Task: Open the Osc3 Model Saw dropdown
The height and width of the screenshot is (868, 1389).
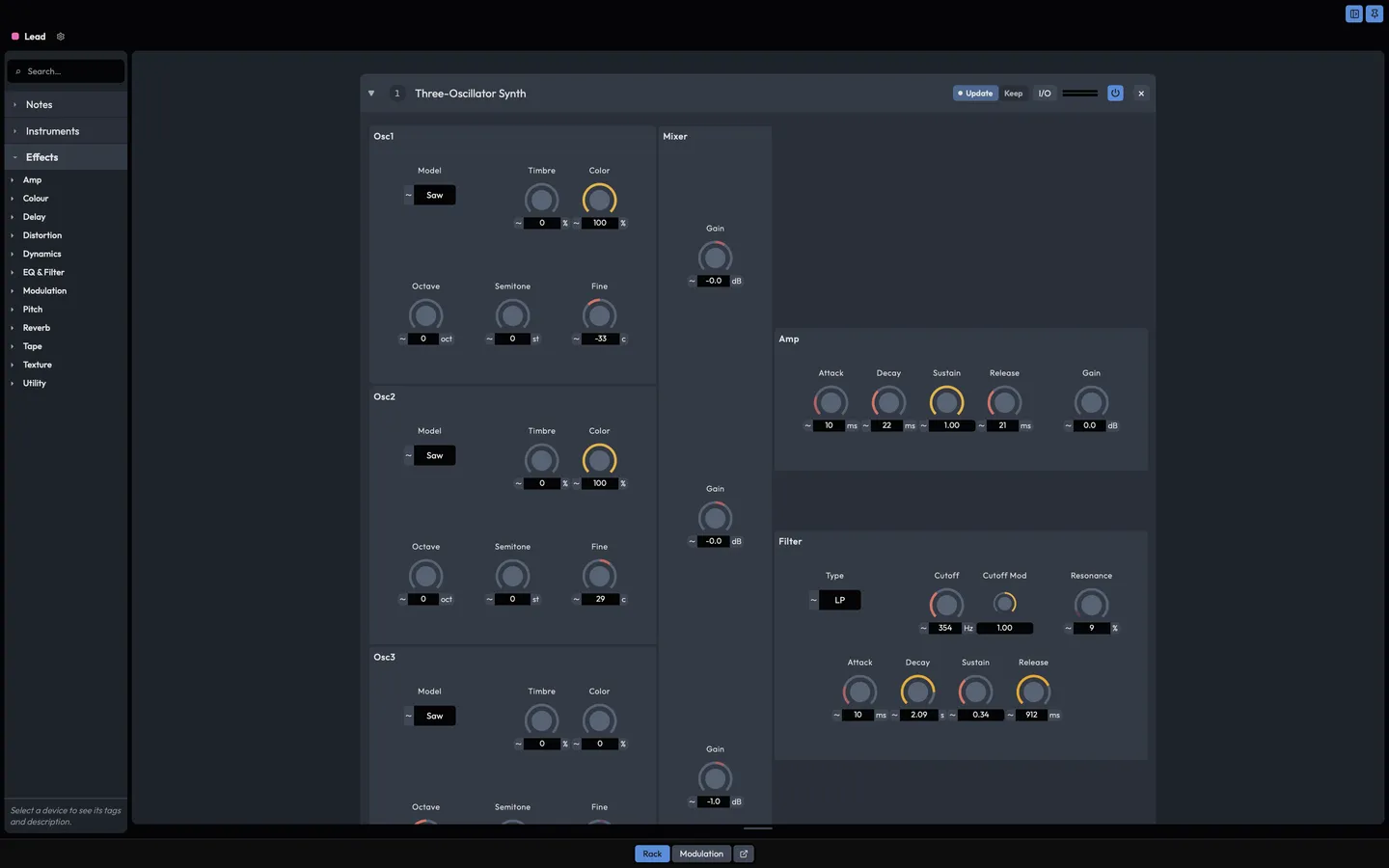Action: (435, 716)
